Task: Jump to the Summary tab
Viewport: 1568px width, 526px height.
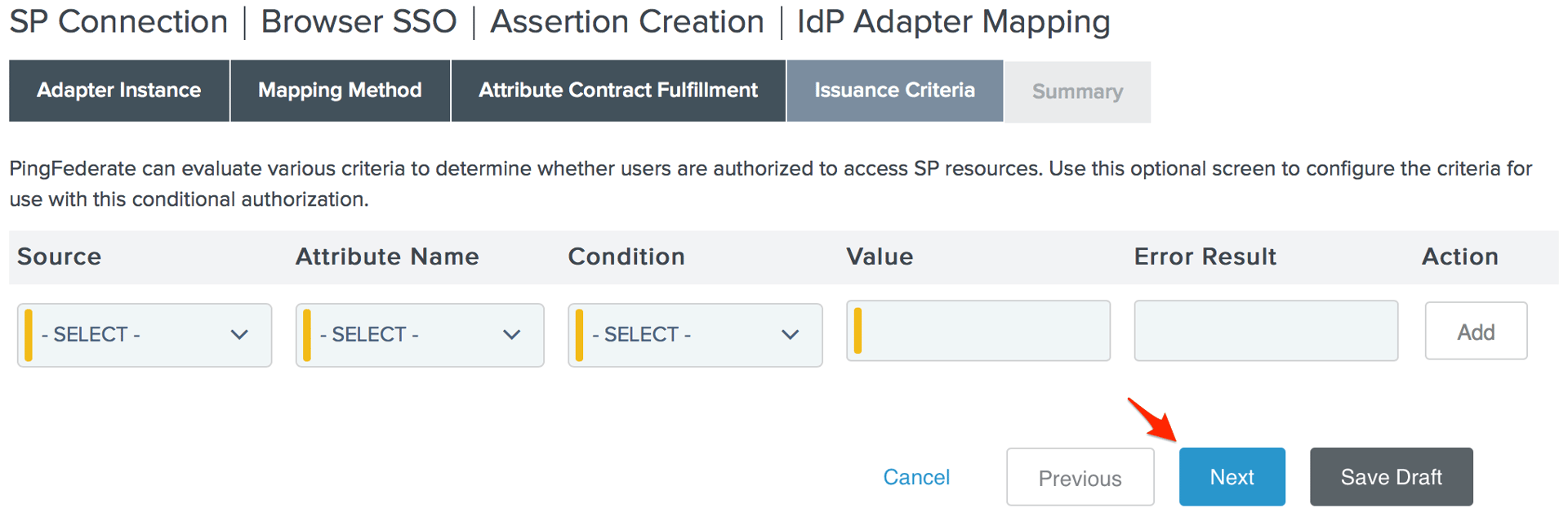Action: click(x=1077, y=92)
